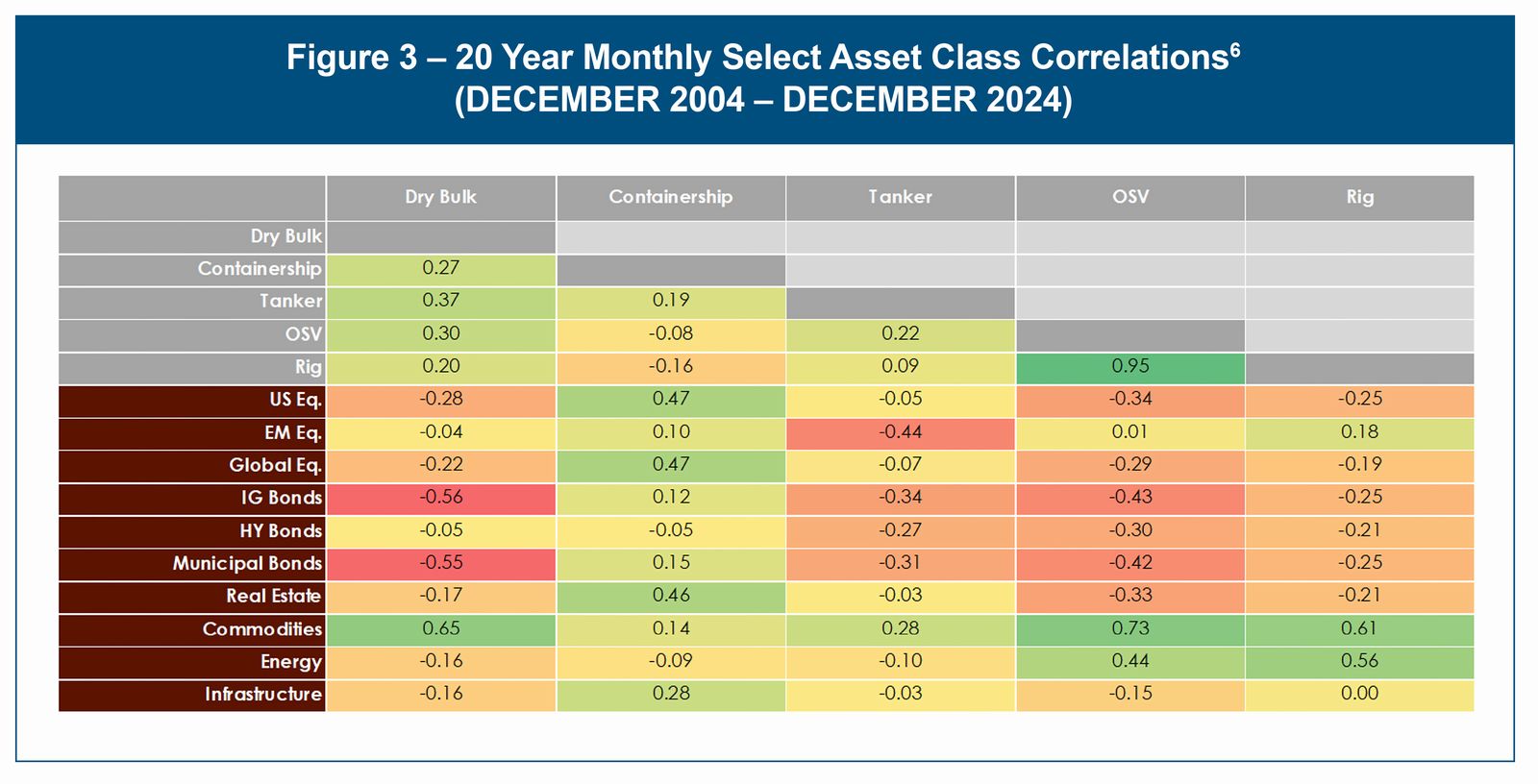Select the Real Estate row label
The height and width of the screenshot is (784, 1538).
tap(273, 597)
